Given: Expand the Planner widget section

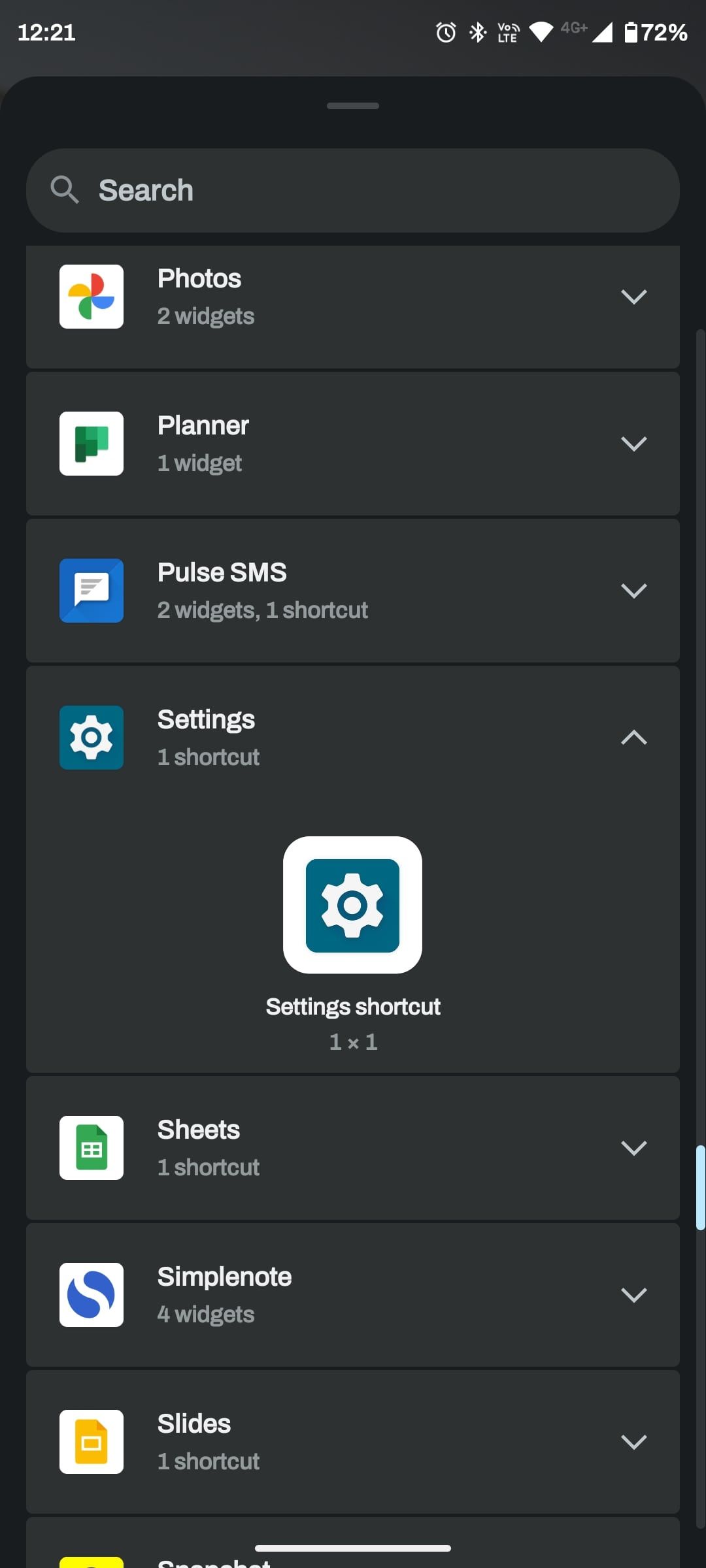Looking at the screenshot, I should tap(633, 444).
